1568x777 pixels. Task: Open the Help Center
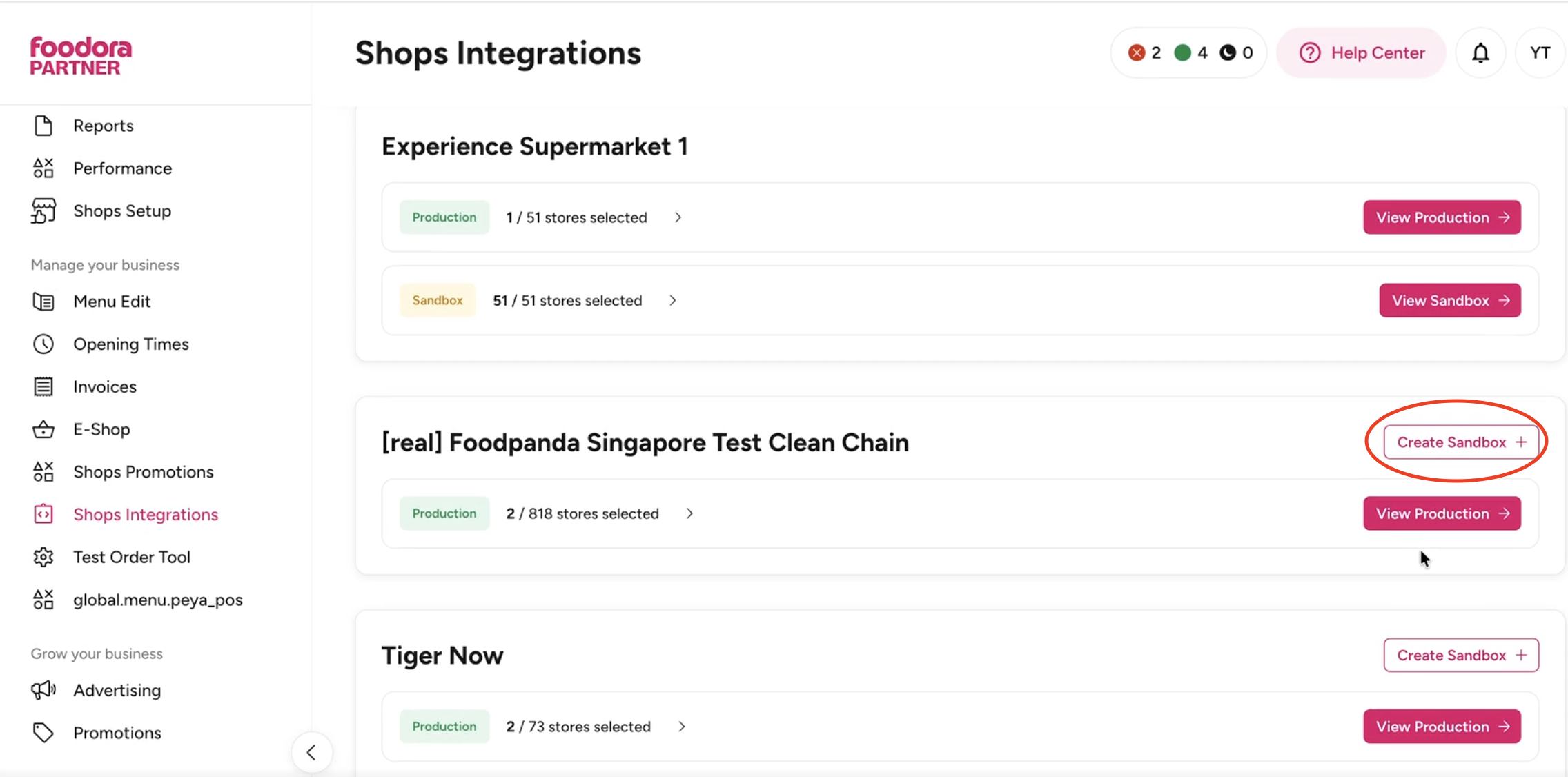pyautogui.click(x=1361, y=53)
